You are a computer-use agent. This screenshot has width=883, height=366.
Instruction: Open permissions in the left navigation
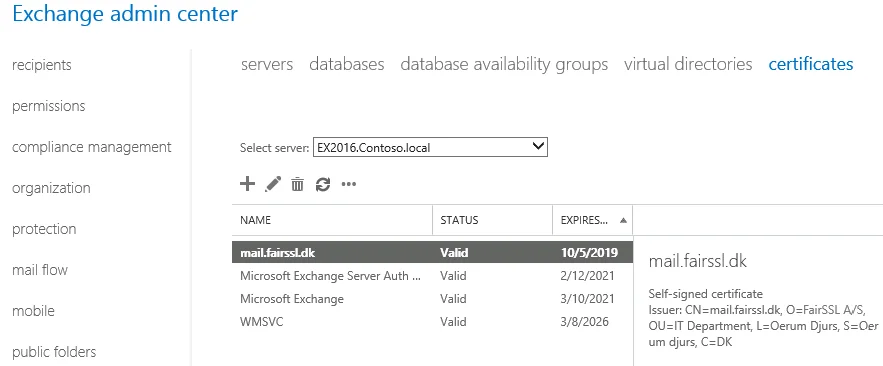click(x=48, y=106)
